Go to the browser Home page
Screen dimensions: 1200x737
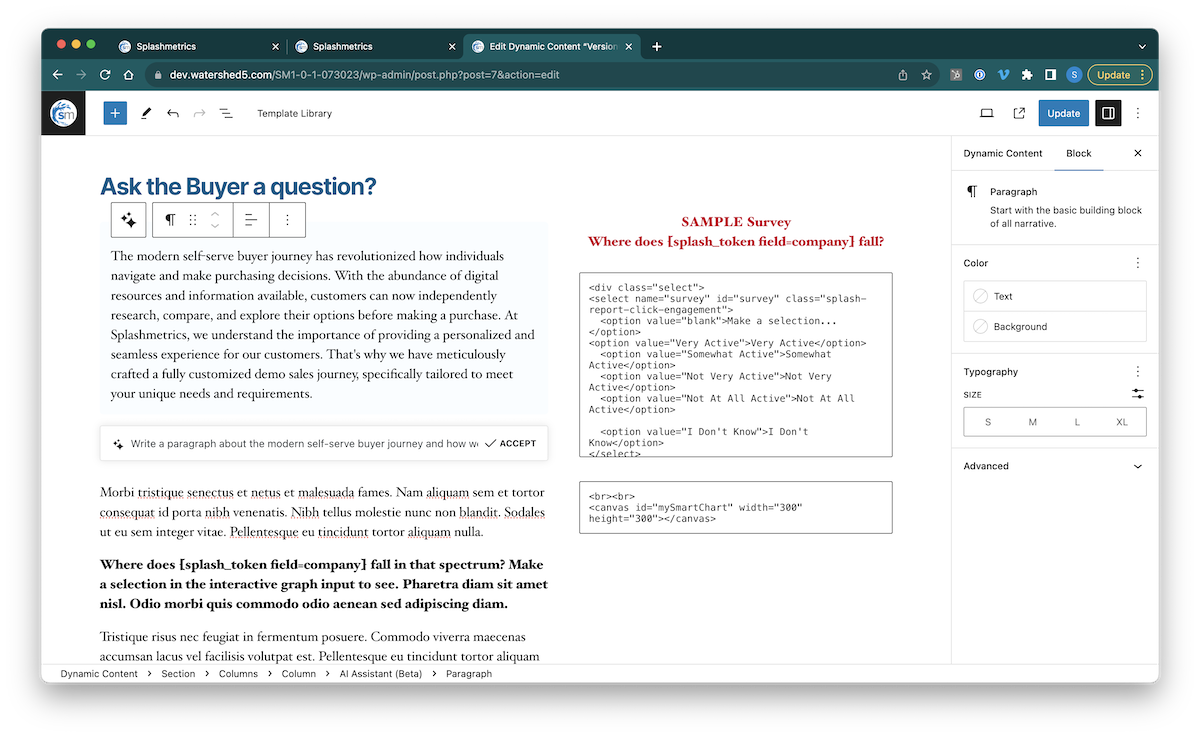(x=129, y=74)
